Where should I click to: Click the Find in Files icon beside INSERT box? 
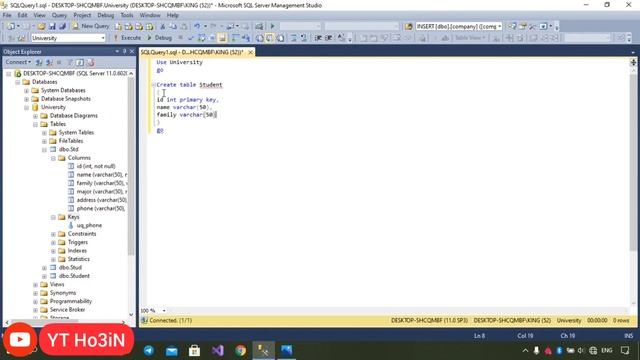click(408, 27)
